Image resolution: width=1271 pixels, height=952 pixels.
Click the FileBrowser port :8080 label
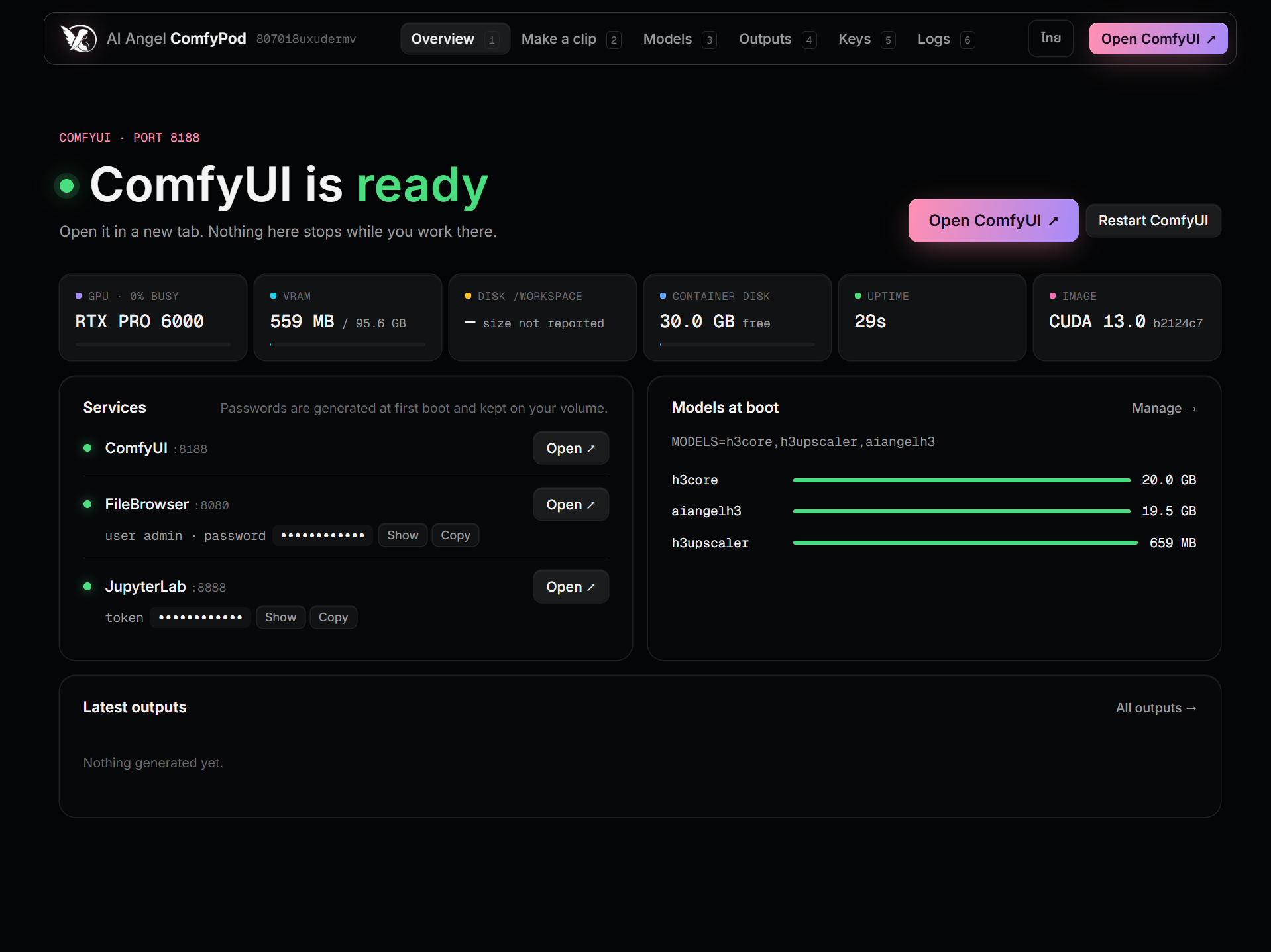pyautogui.click(x=212, y=505)
